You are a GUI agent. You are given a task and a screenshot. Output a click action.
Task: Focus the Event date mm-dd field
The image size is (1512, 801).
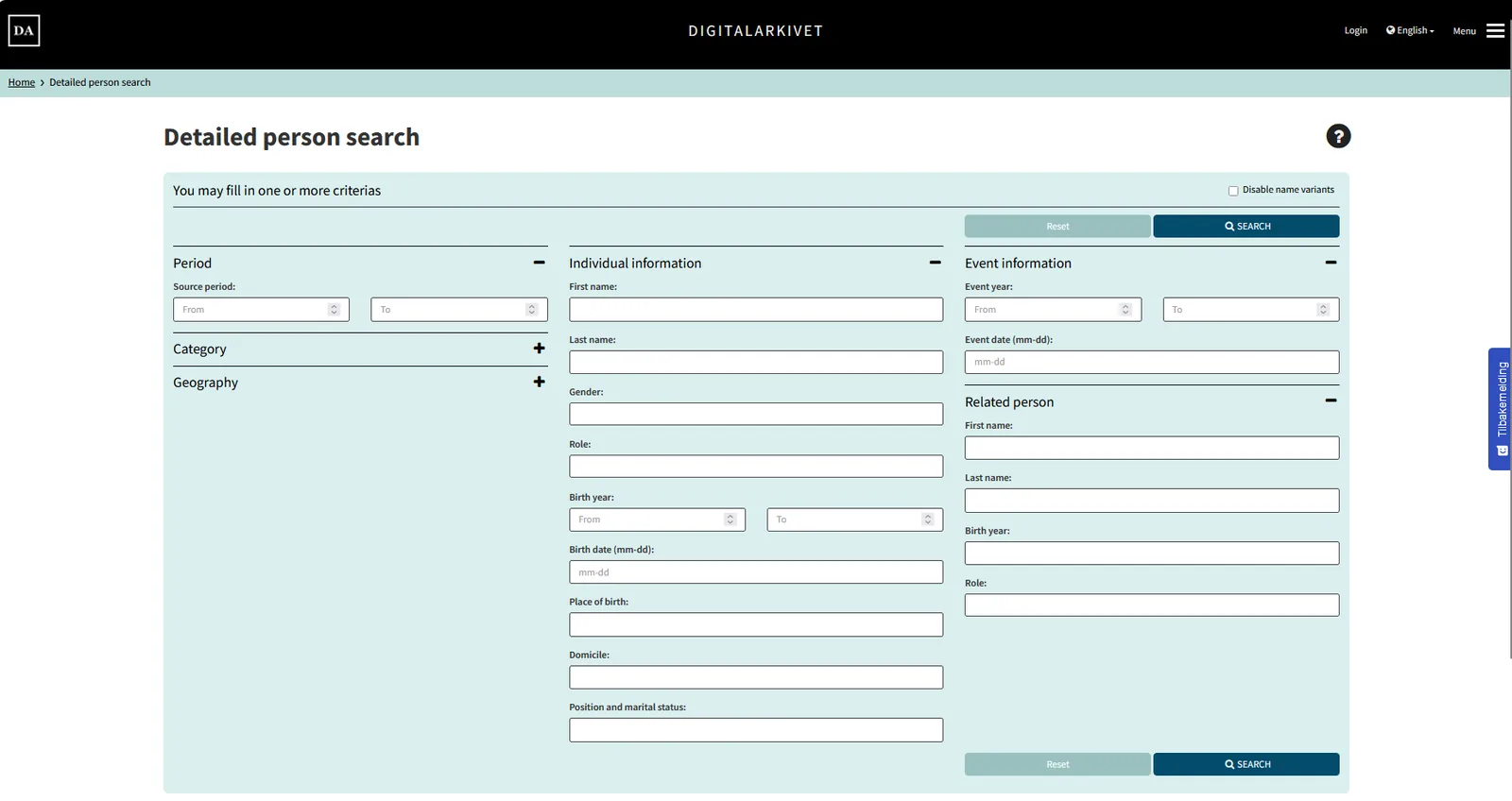pos(1152,362)
